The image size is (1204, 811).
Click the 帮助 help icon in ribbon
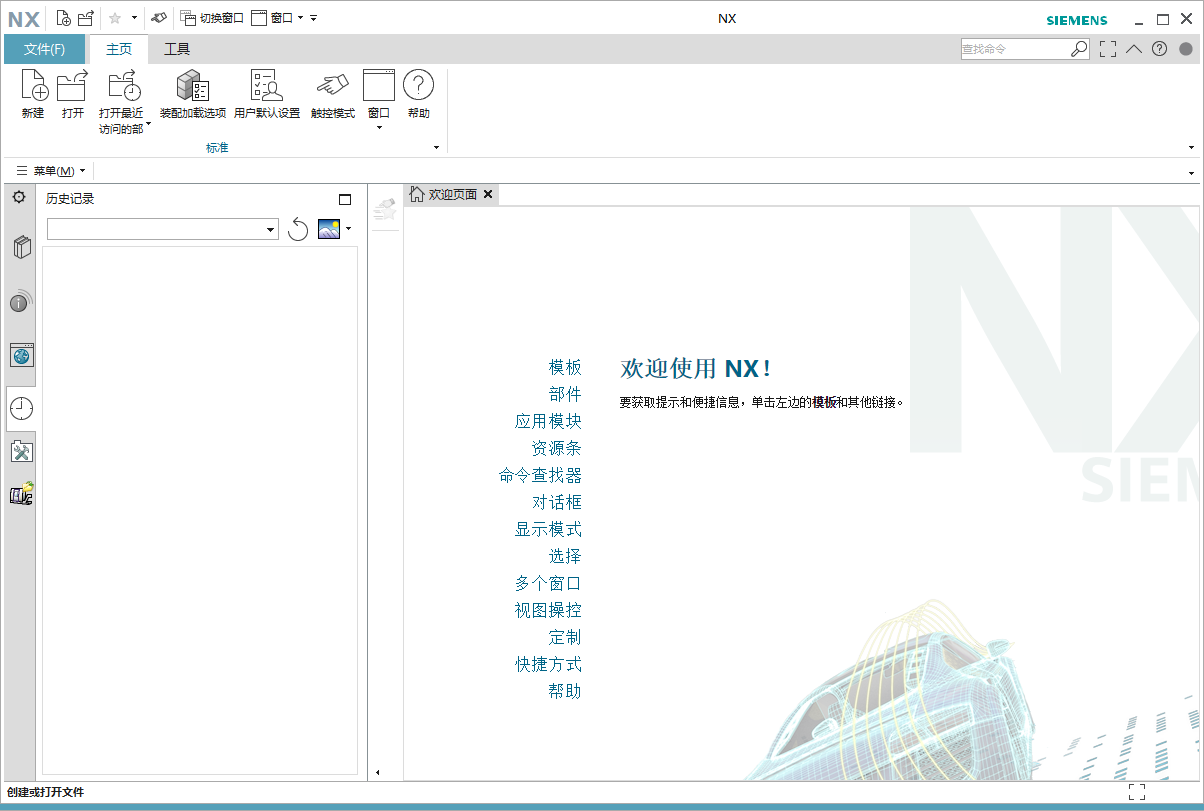[418, 86]
